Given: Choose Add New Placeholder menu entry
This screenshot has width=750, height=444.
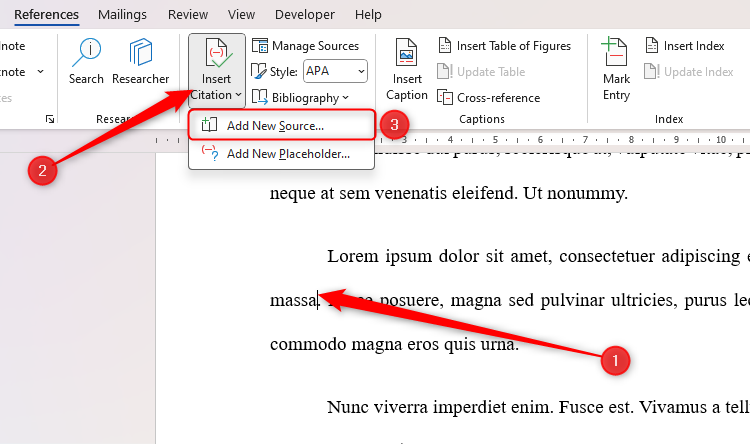Looking at the screenshot, I should [x=281, y=154].
